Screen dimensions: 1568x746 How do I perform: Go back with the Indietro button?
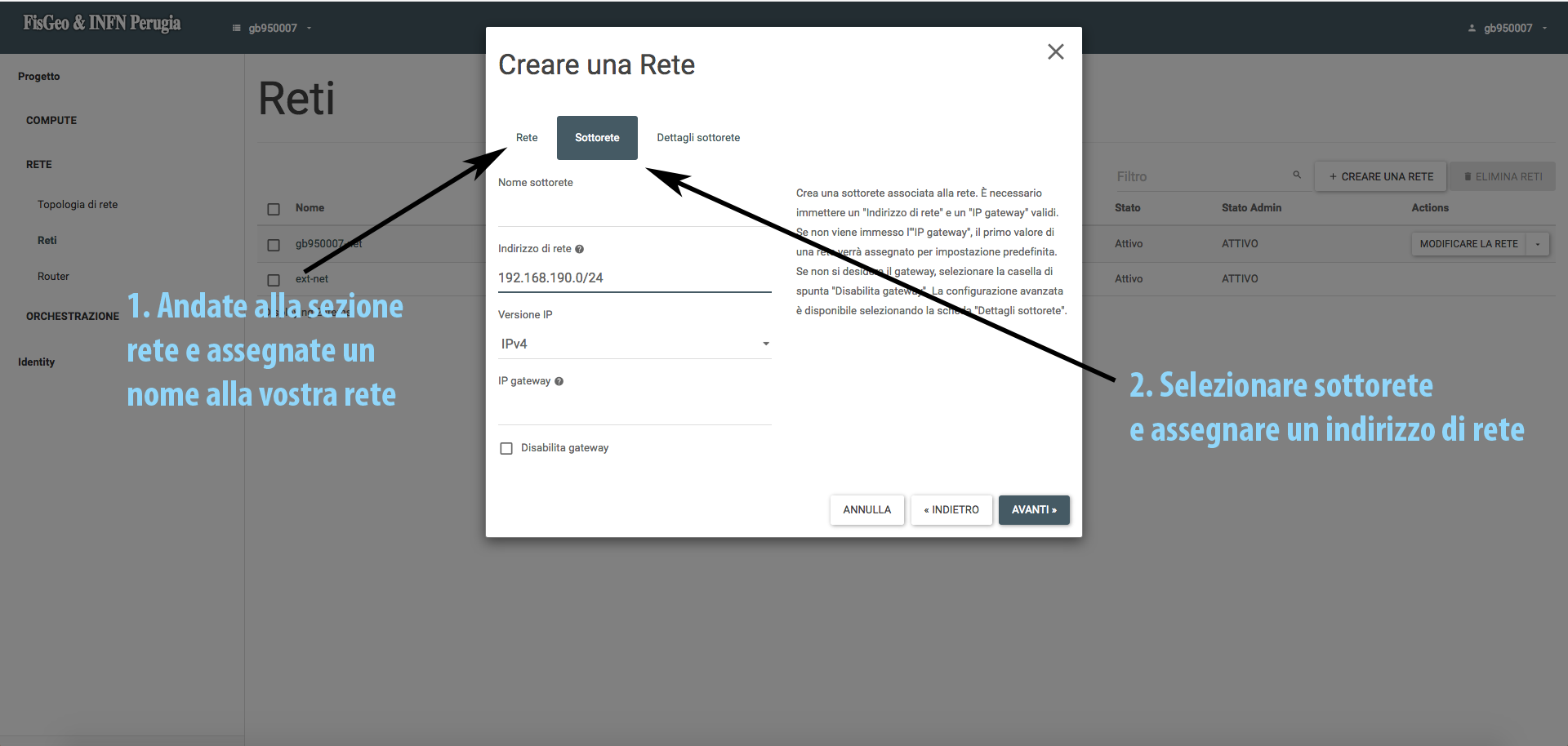tap(951, 509)
